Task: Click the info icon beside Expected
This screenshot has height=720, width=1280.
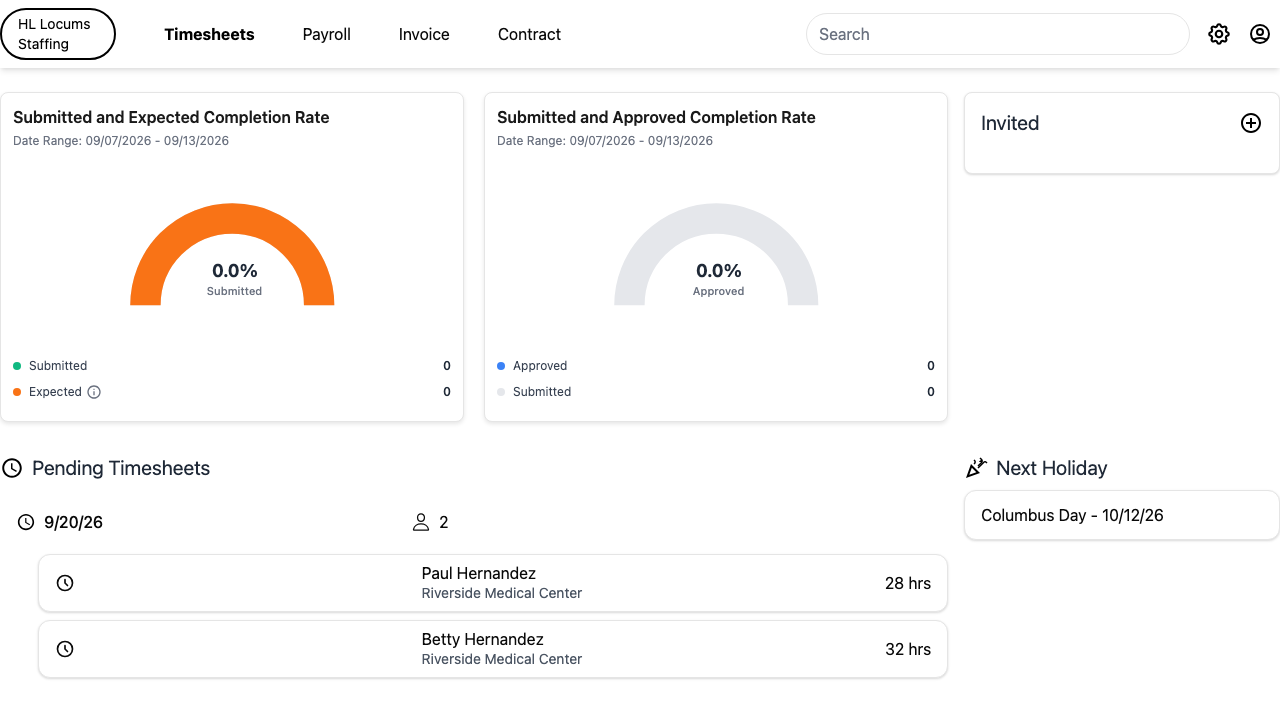Action: coord(94,392)
